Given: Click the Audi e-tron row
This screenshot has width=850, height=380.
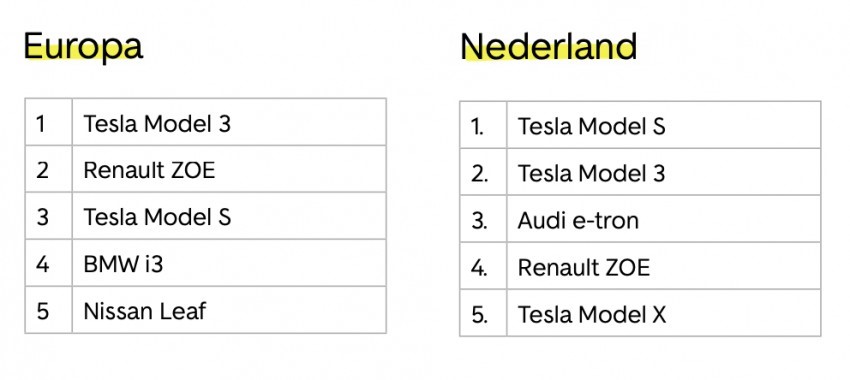Looking at the screenshot, I should (640, 220).
